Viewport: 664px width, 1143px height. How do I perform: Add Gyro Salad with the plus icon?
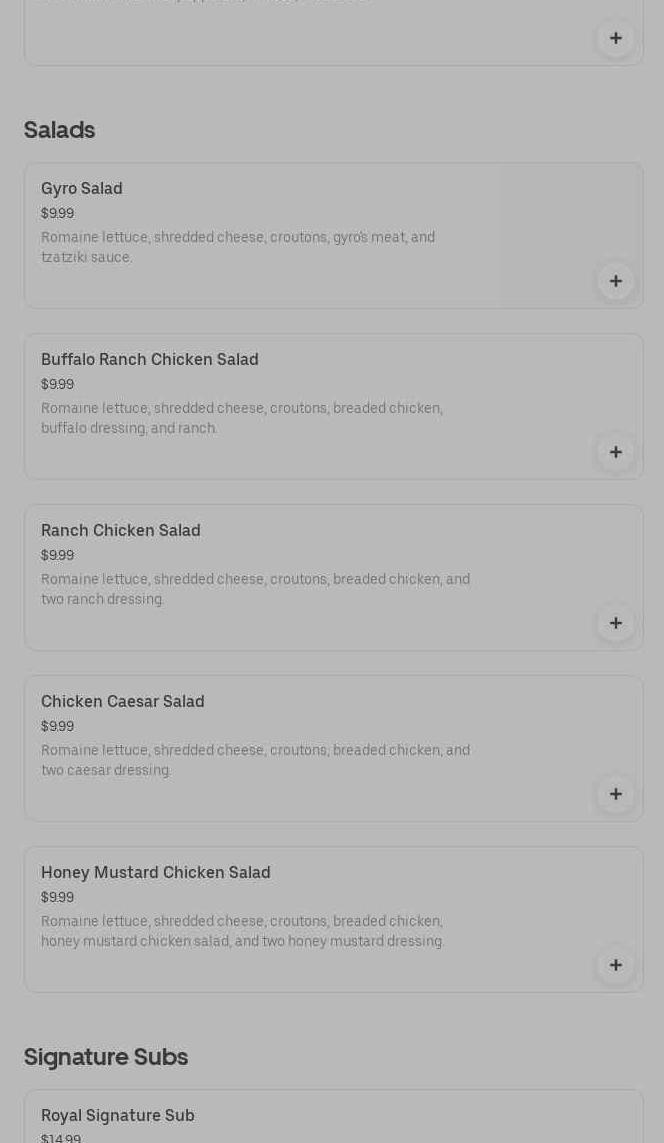coord(616,281)
